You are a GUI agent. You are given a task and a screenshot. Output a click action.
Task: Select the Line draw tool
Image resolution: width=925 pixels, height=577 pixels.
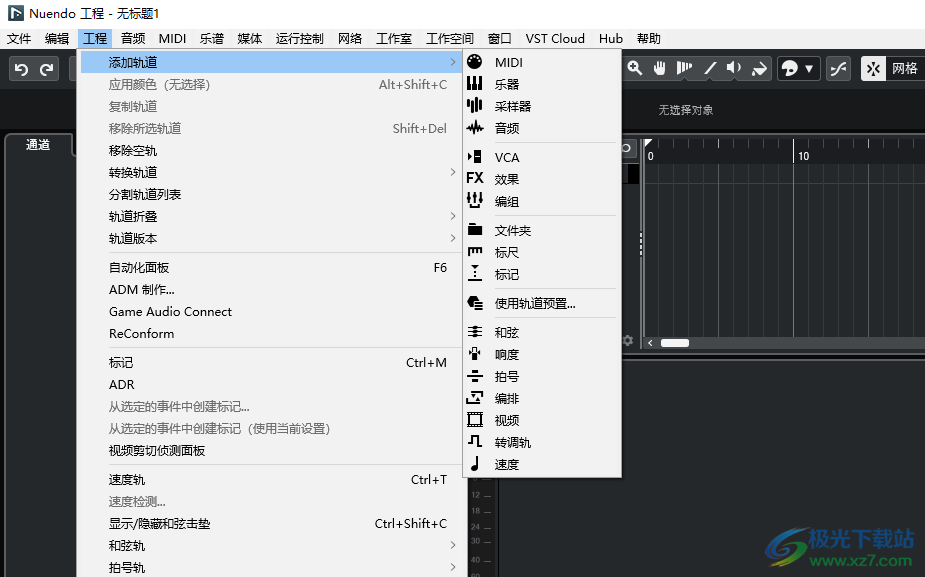click(710, 68)
